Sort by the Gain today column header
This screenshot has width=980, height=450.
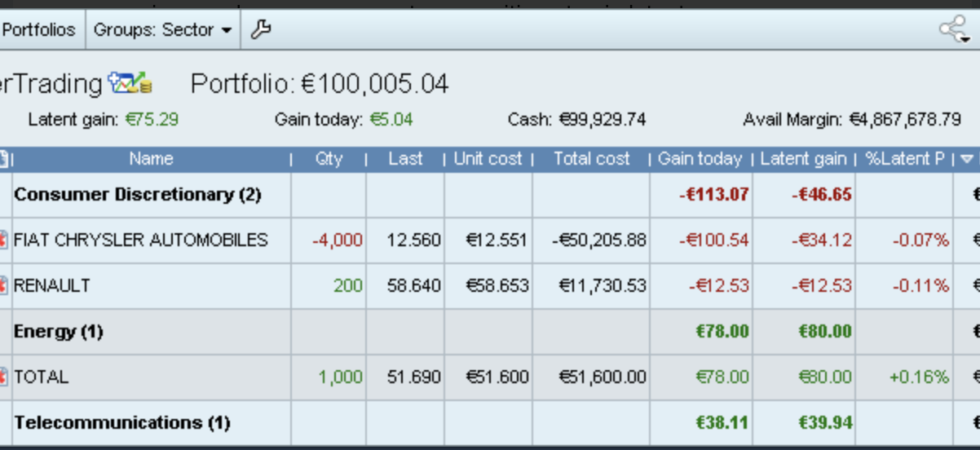pyautogui.click(x=700, y=159)
